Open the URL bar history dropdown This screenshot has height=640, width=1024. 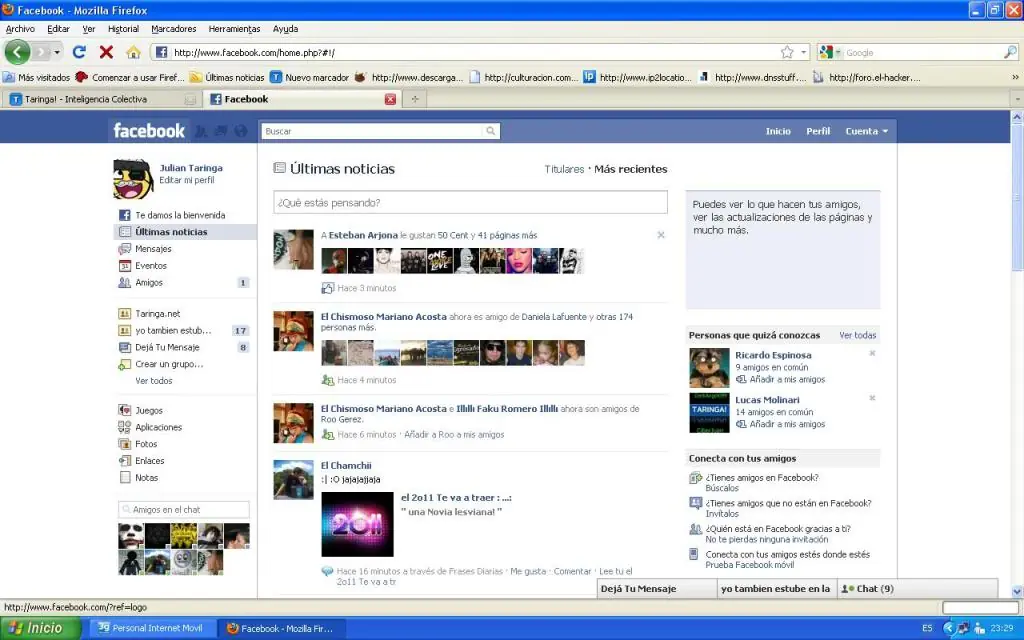[804, 52]
